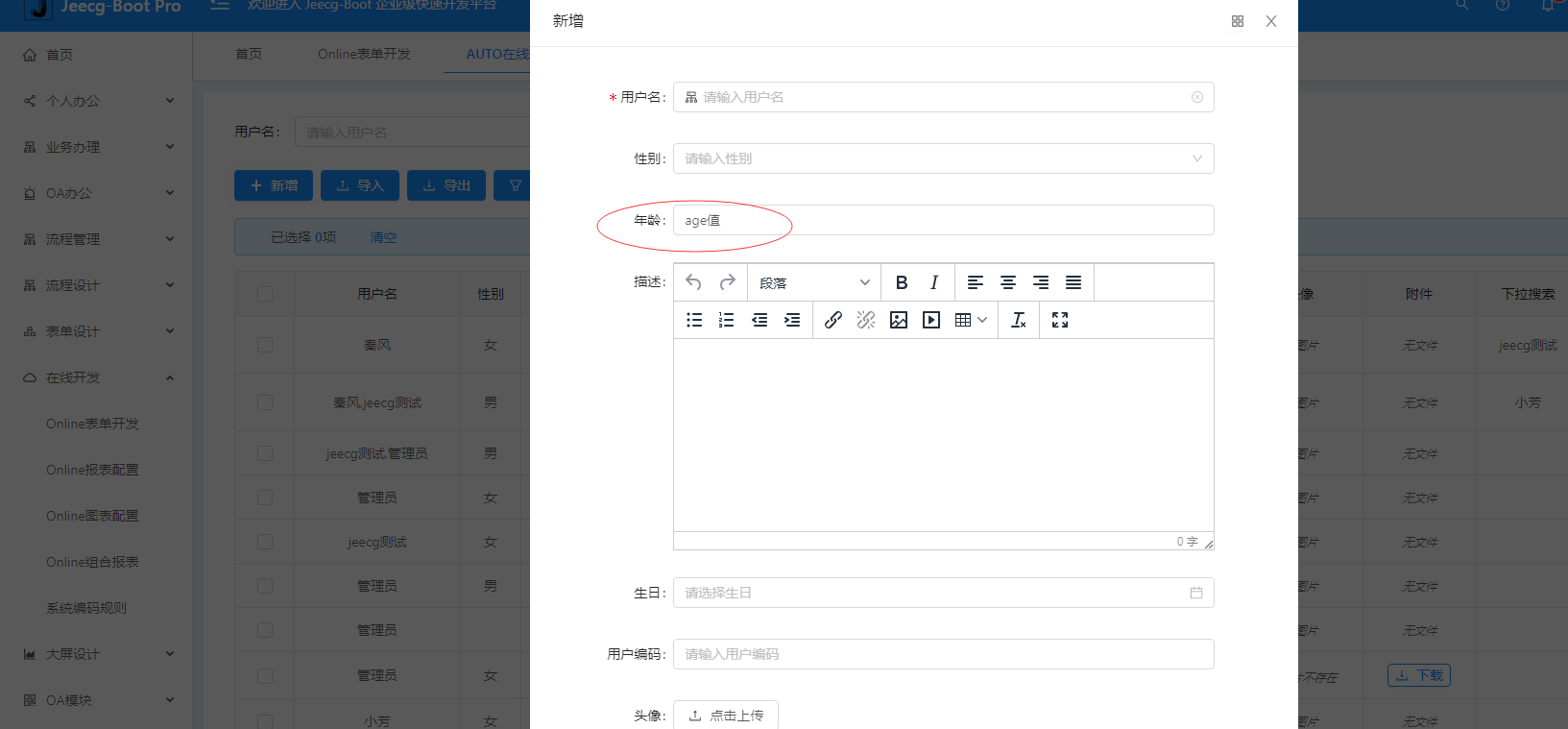
Task: Align text left in the editor
Action: point(976,282)
